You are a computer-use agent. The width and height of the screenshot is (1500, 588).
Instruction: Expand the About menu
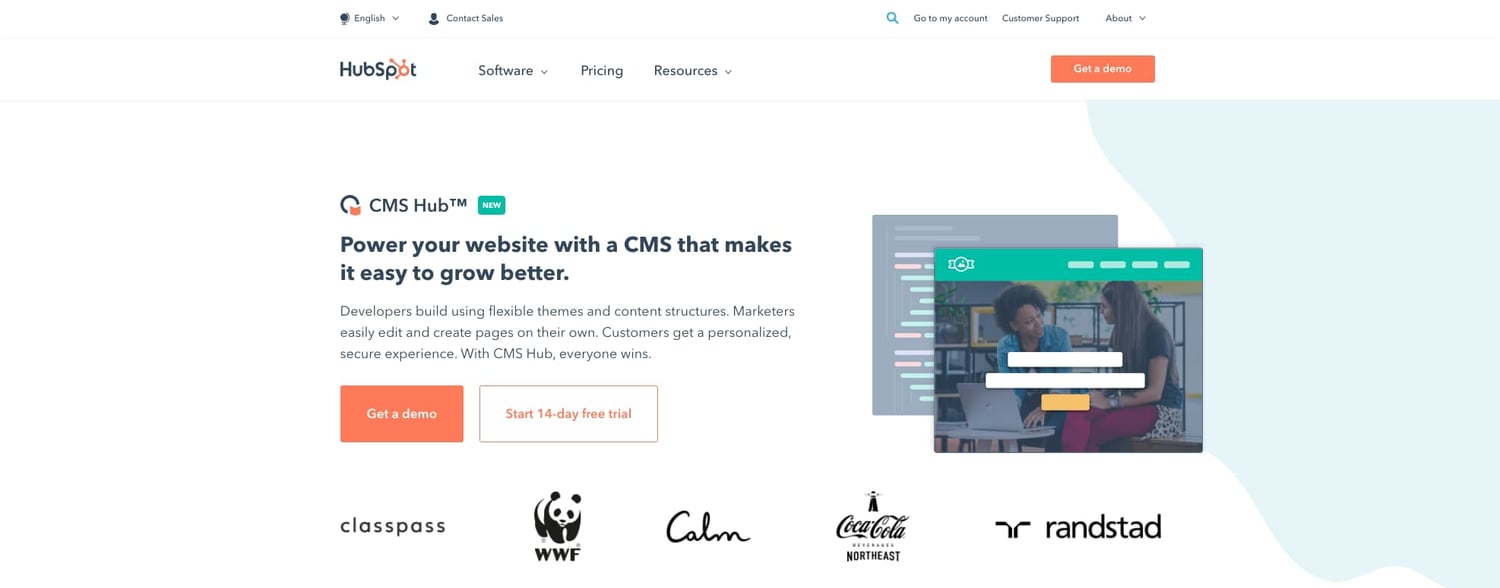point(1125,18)
